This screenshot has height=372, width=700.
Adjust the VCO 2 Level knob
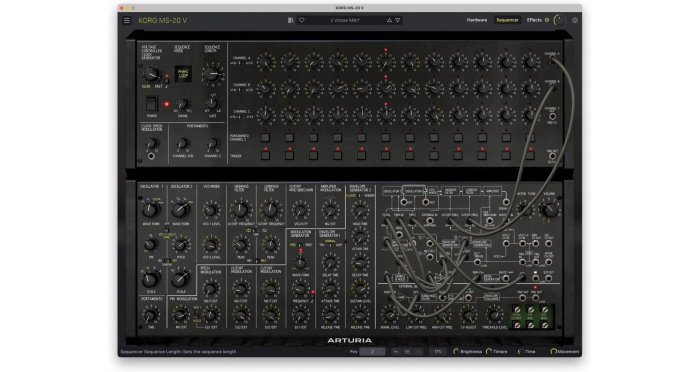211,245
